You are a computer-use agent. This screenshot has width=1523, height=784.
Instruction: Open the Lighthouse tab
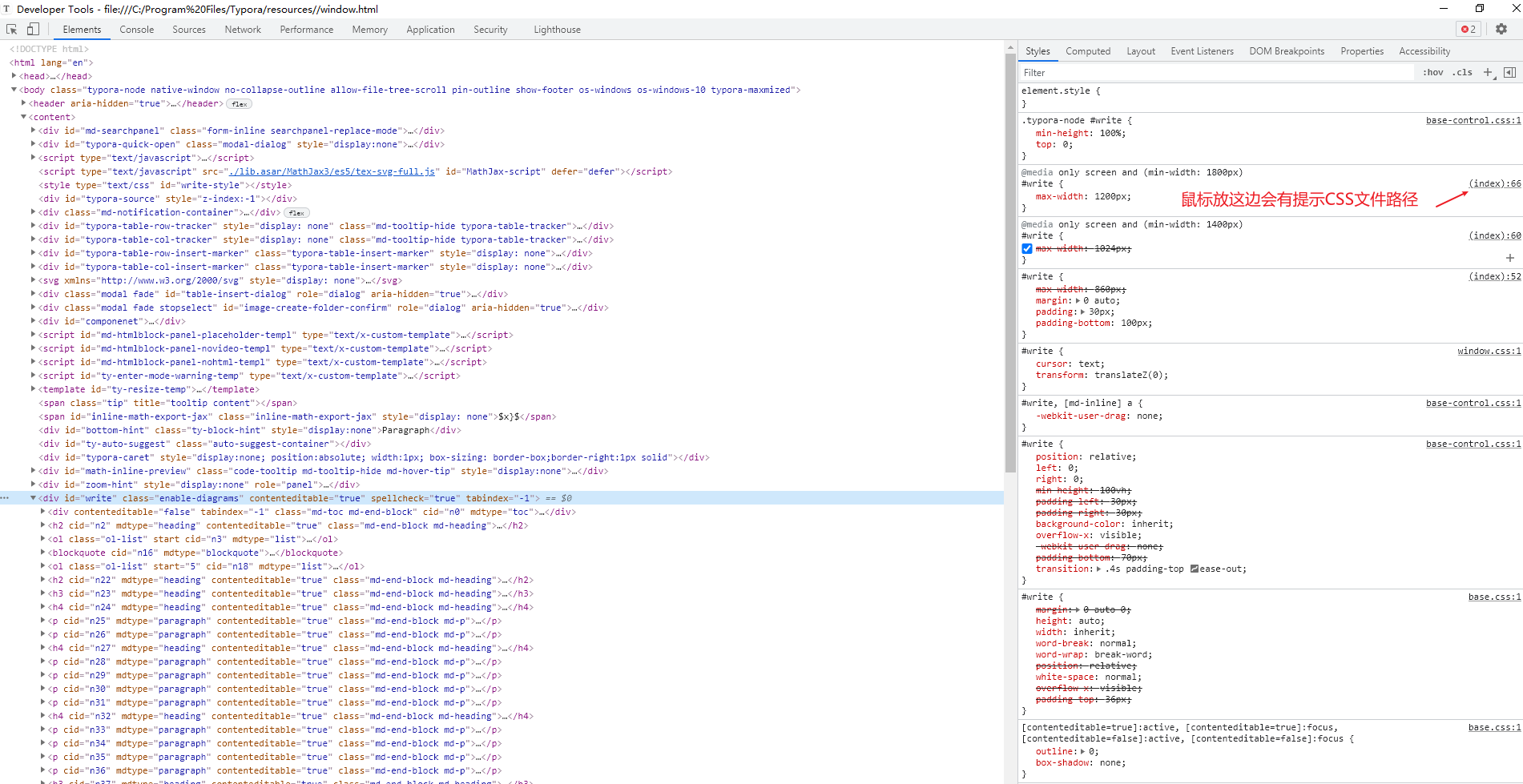click(x=558, y=30)
